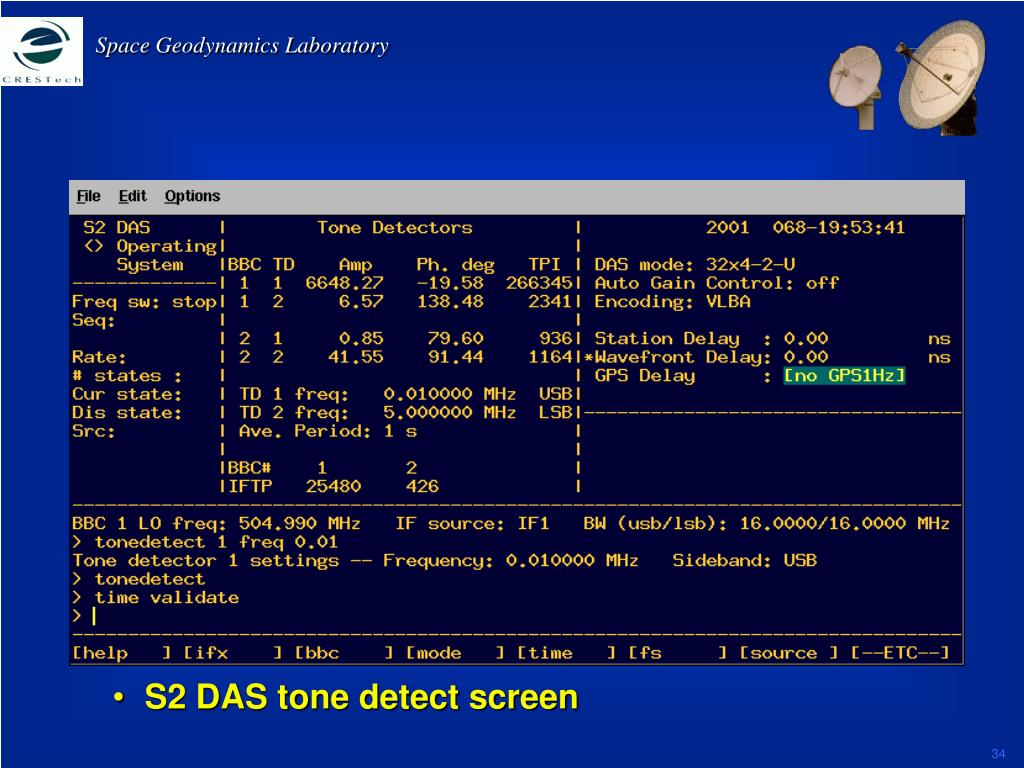Screen dimensions: 1024x768
Task: Click the CRESTech logo
Action: point(42,53)
